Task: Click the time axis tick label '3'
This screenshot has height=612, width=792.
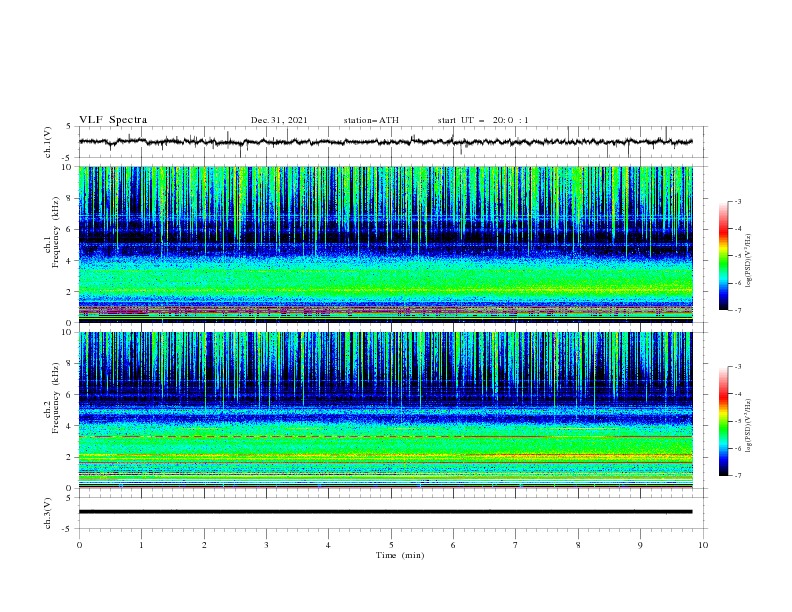Action: [x=266, y=545]
